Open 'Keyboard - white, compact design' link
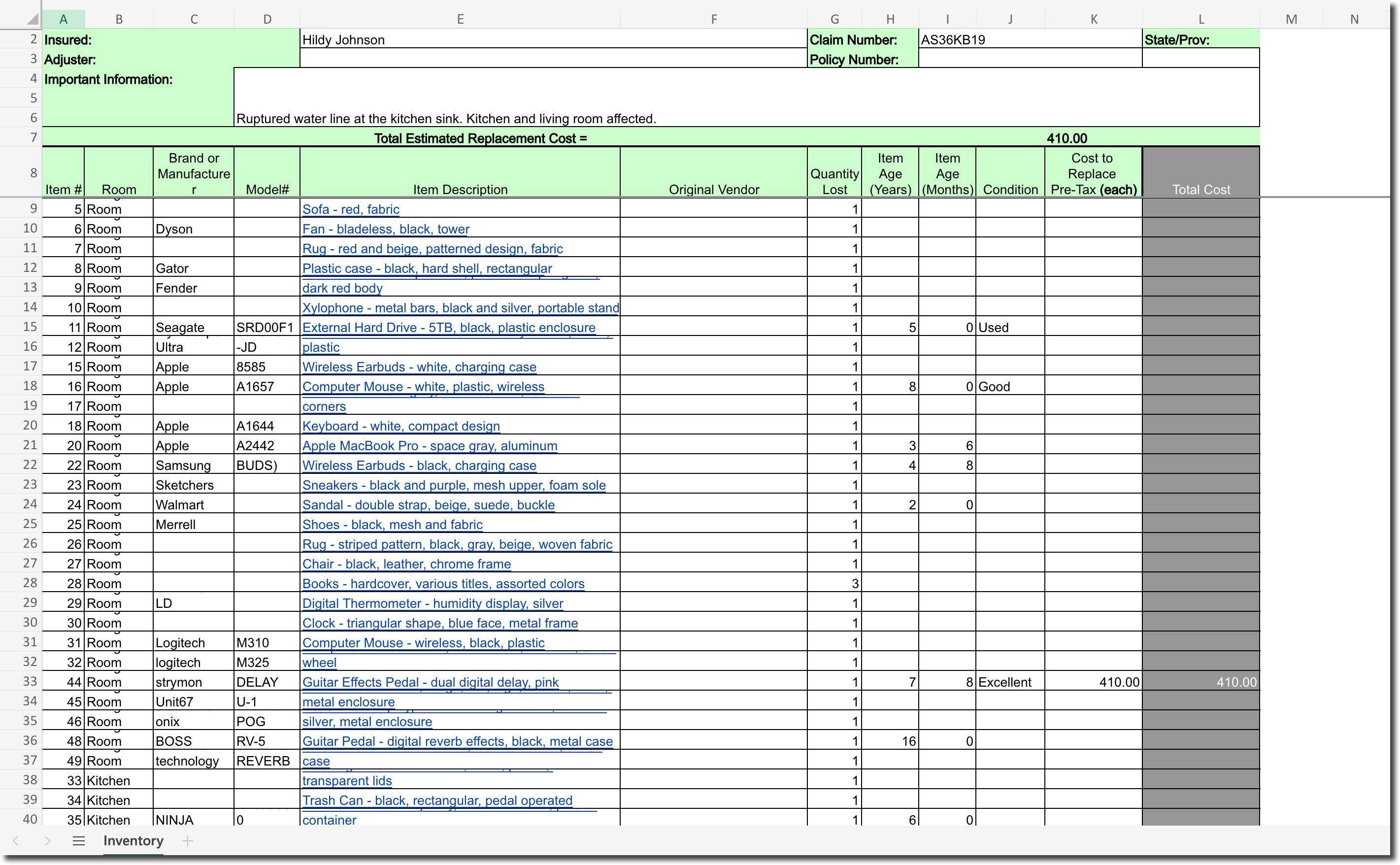This screenshot has width=1400, height=865. point(401,426)
